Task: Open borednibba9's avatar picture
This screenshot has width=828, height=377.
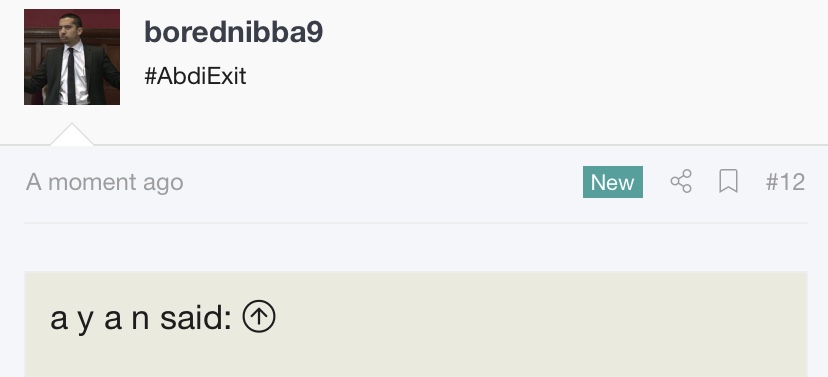Action: 72,57
